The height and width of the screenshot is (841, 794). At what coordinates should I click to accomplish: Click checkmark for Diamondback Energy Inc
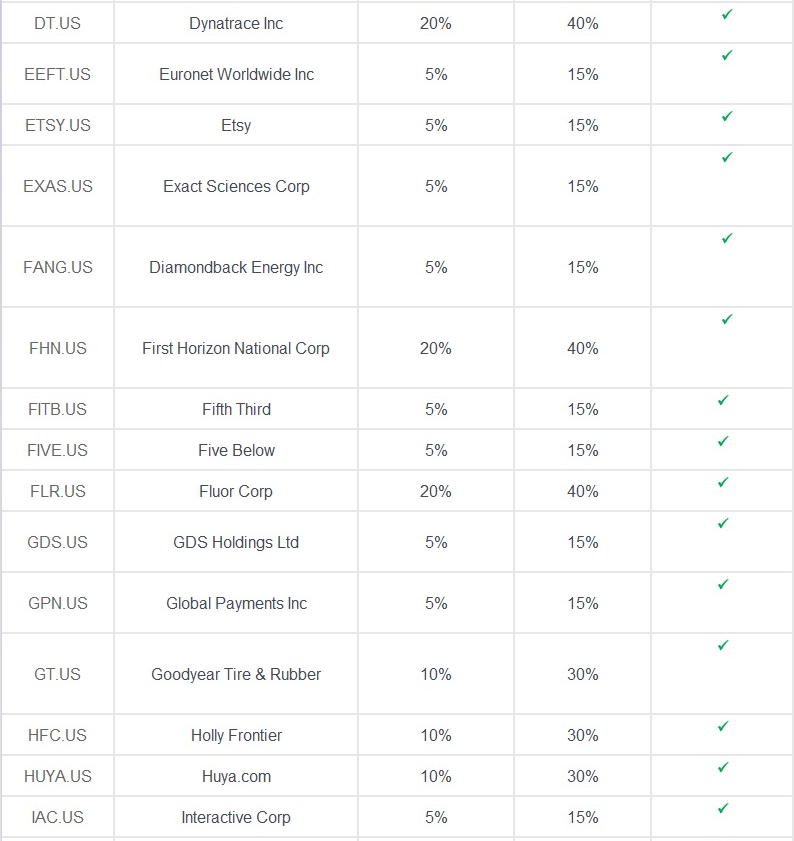pyautogui.click(x=727, y=238)
